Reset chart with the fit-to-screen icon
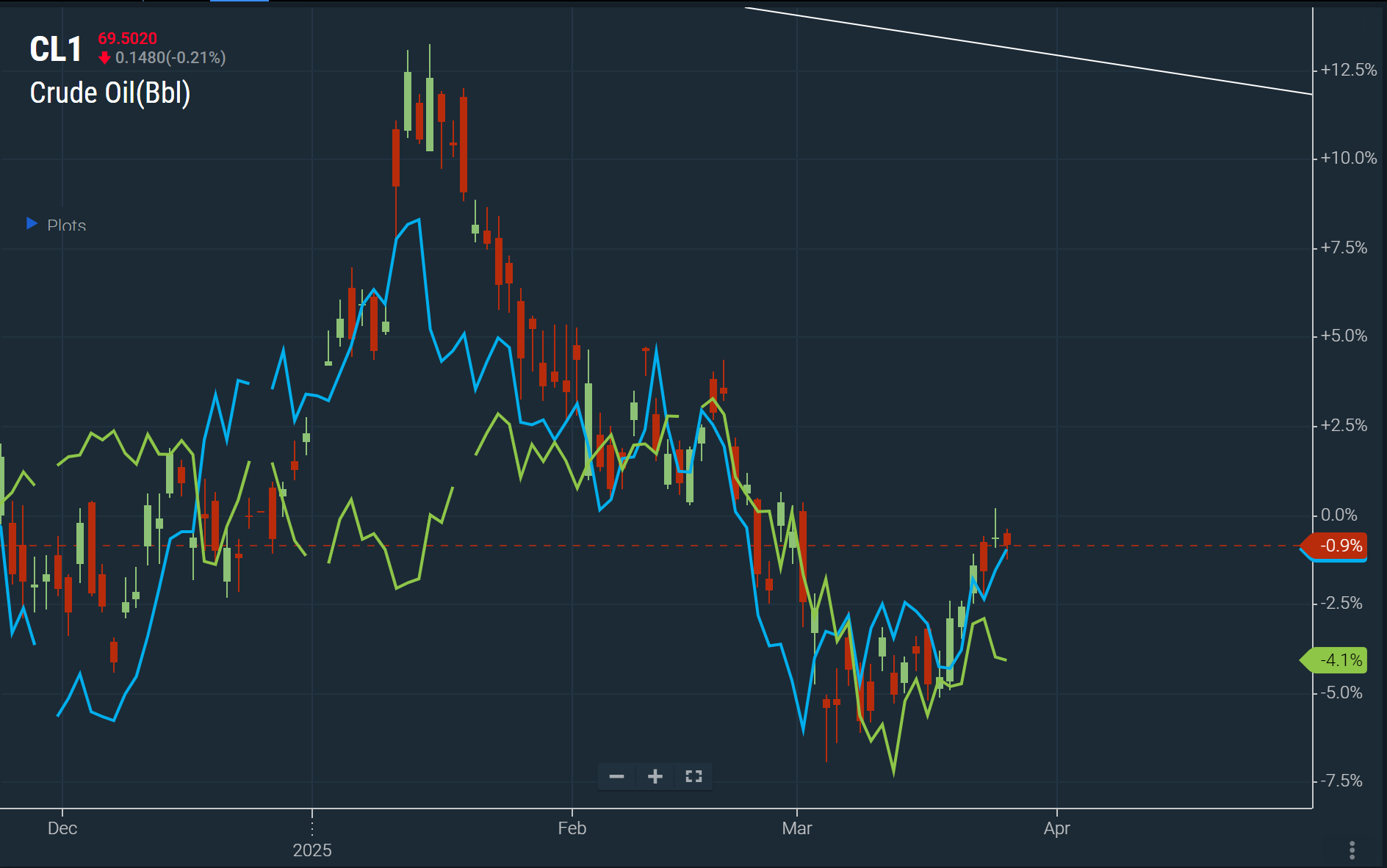The height and width of the screenshot is (868, 1387). pos(693,776)
